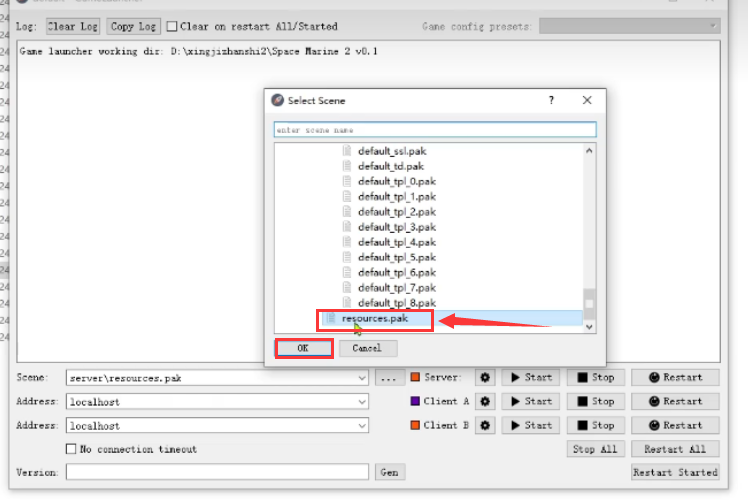Click orange Server color swatch
Screen dimensions: 748x504
pyautogui.click(x=415, y=378)
